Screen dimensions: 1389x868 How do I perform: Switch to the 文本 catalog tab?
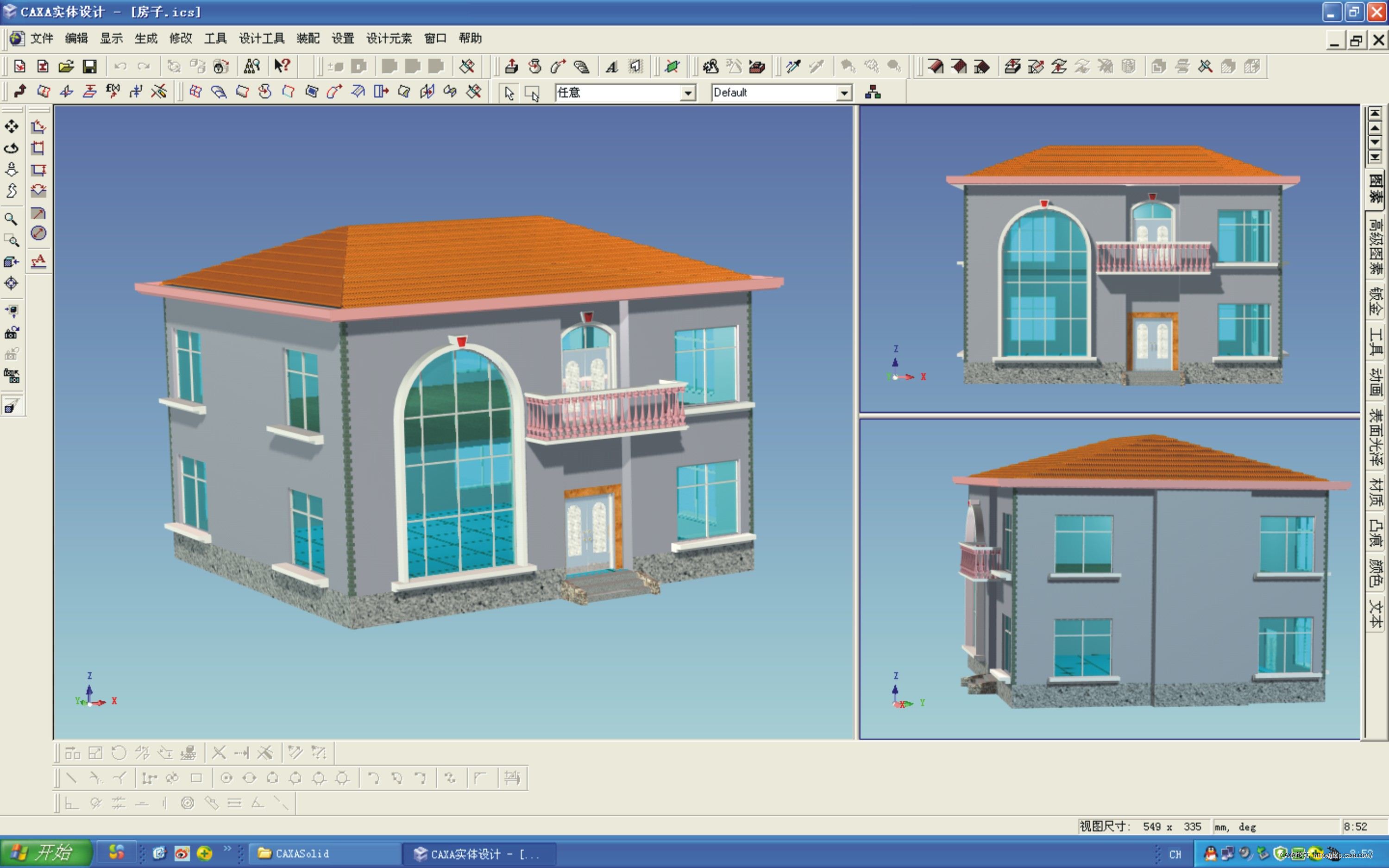pos(1376,614)
